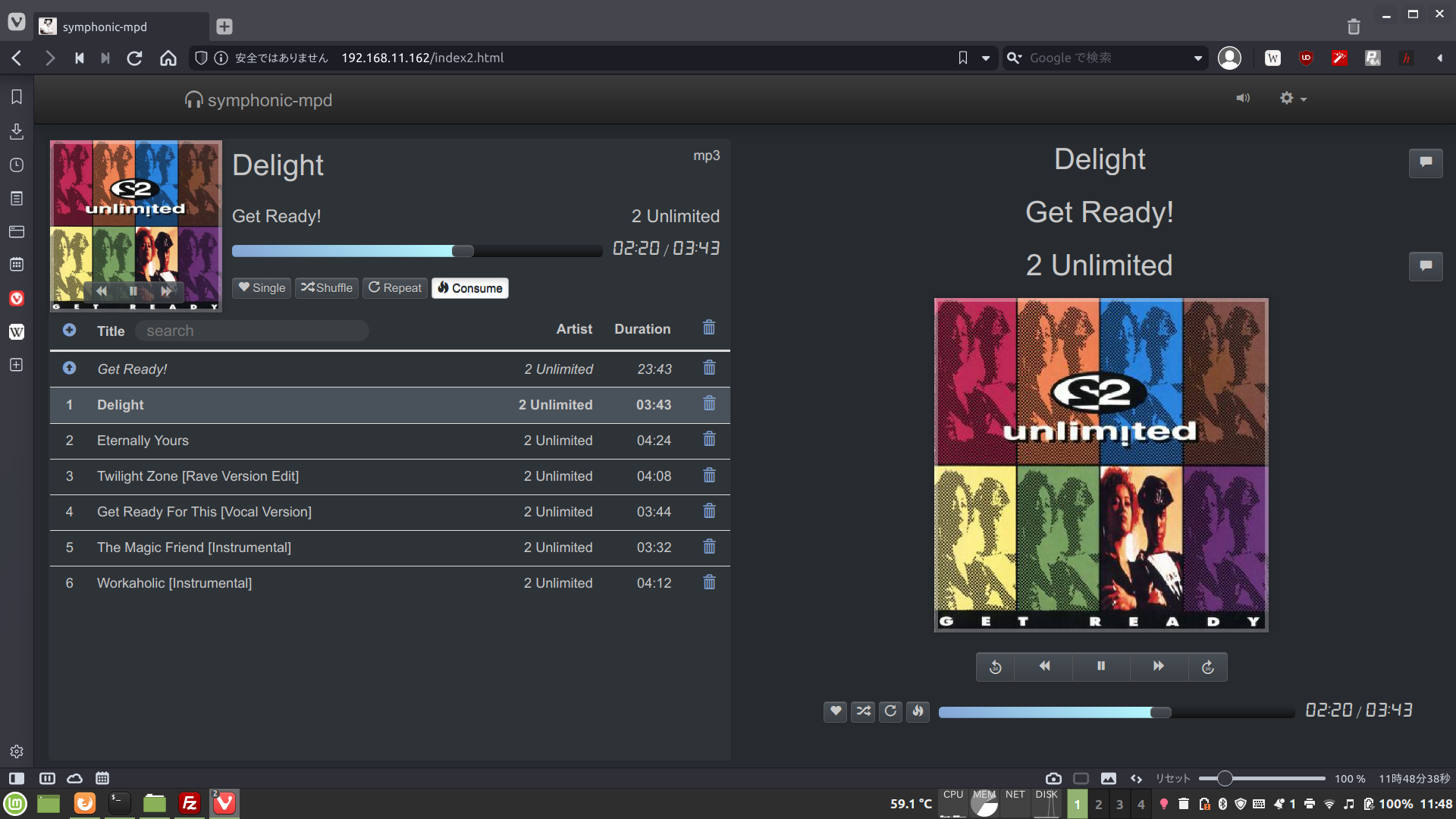Remove Delight from the playlist

[709, 403]
